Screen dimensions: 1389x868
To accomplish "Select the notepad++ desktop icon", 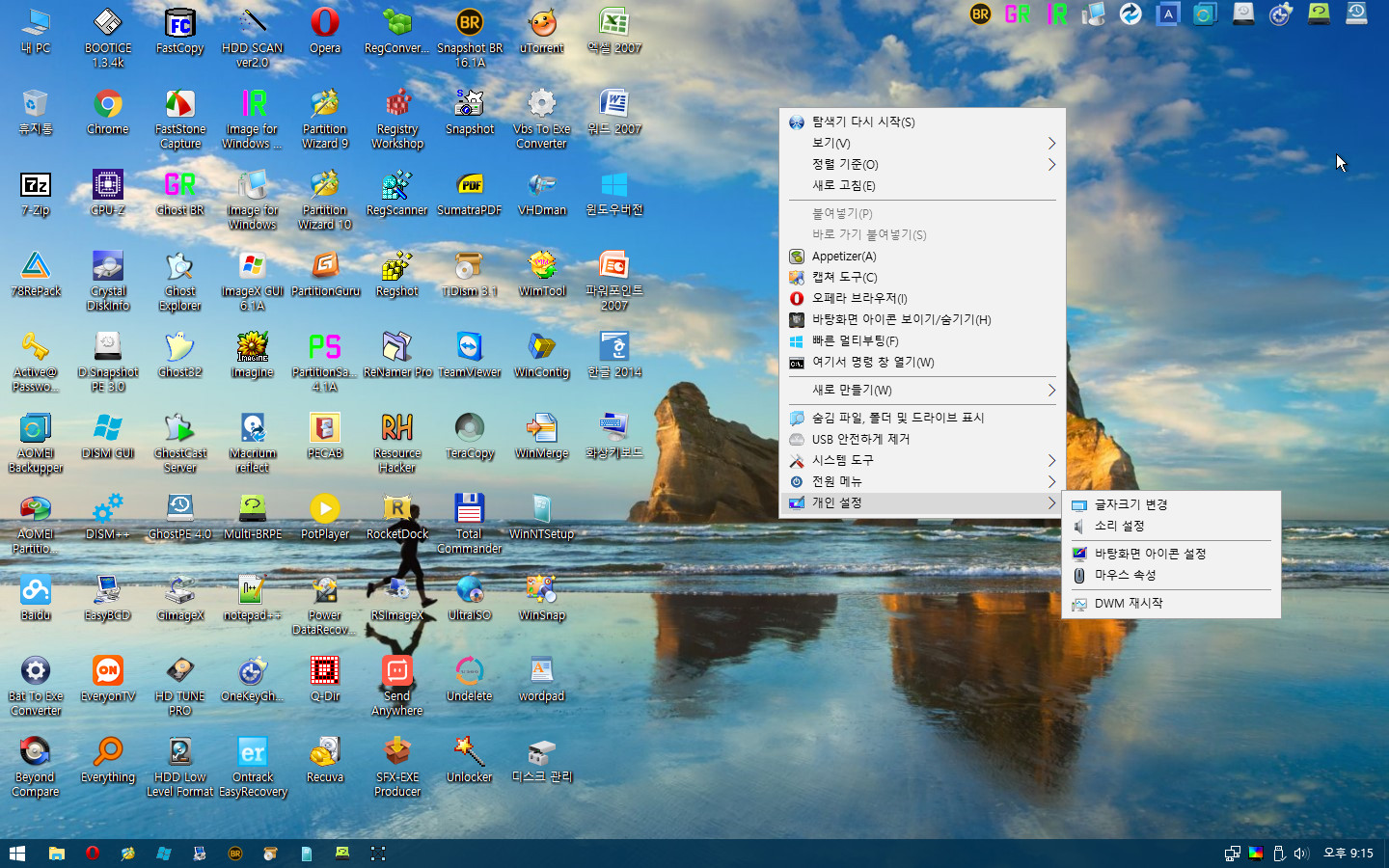I will (253, 598).
